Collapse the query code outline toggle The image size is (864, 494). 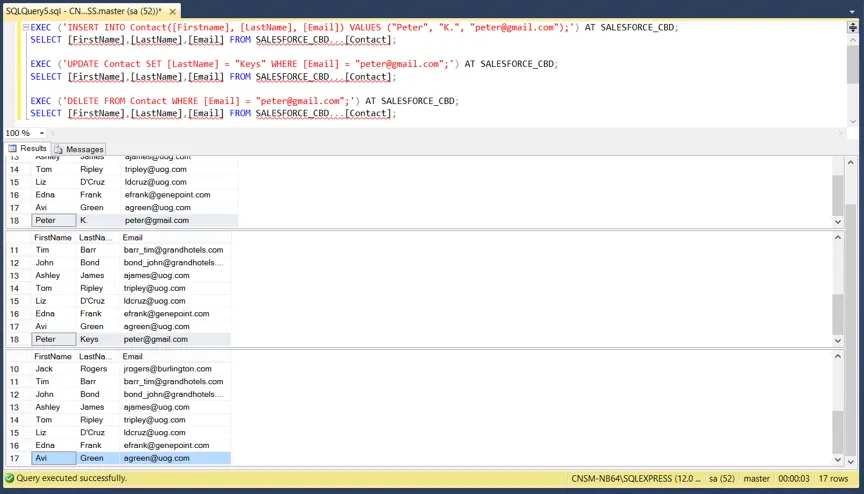[25, 27]
